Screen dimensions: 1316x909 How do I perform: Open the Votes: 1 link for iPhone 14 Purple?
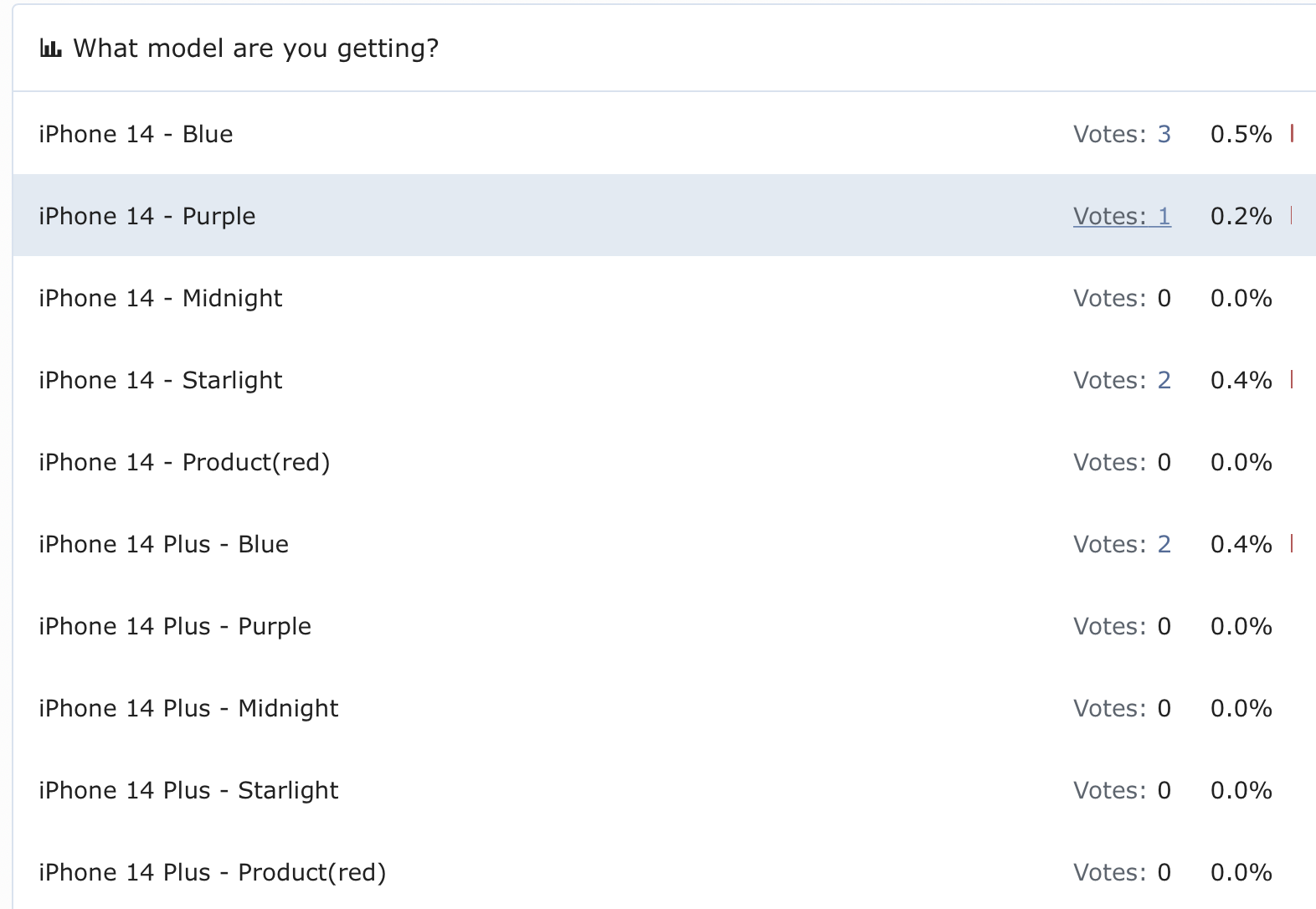pos(1122,216)
